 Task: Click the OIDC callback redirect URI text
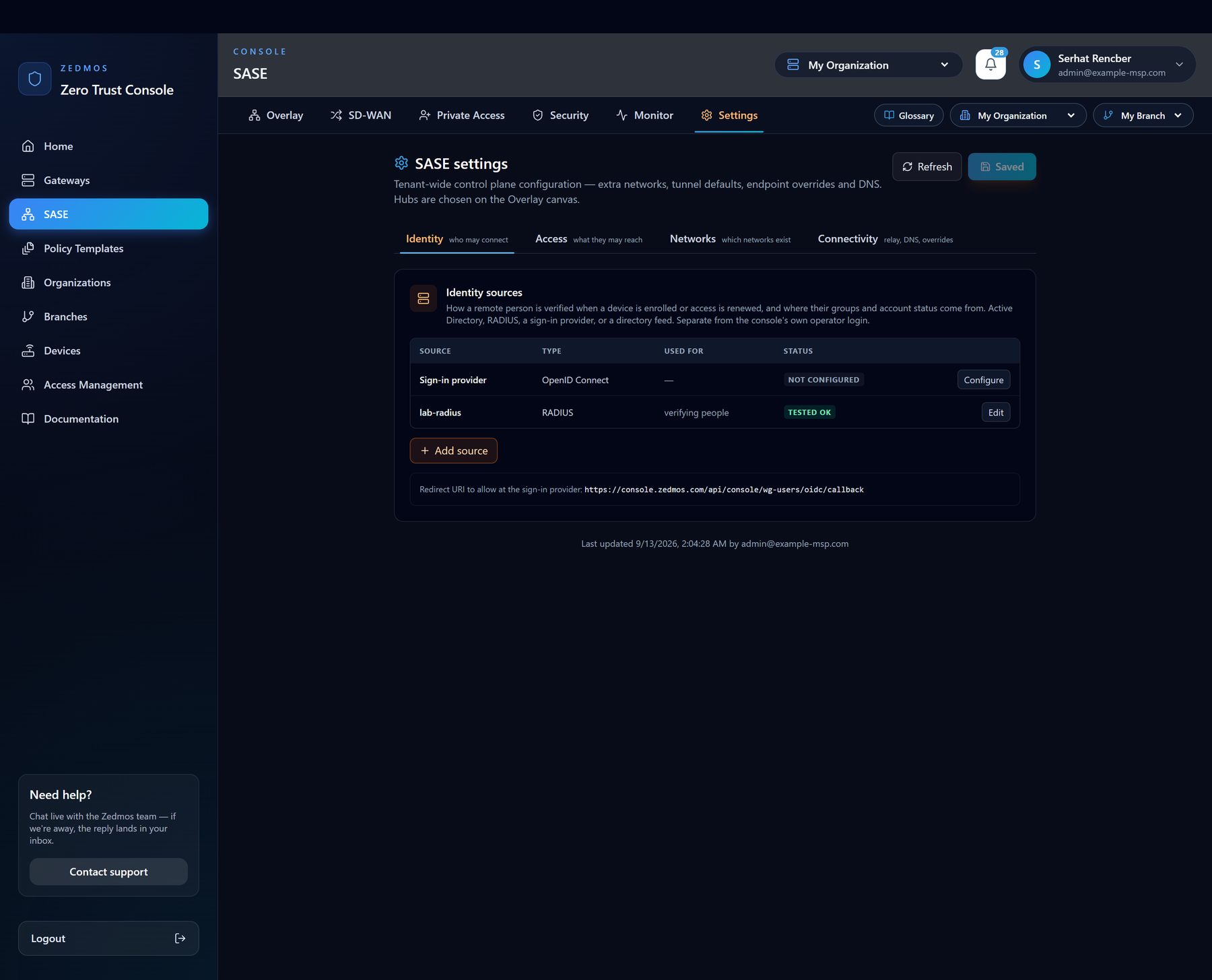click(x=724, y=490)
